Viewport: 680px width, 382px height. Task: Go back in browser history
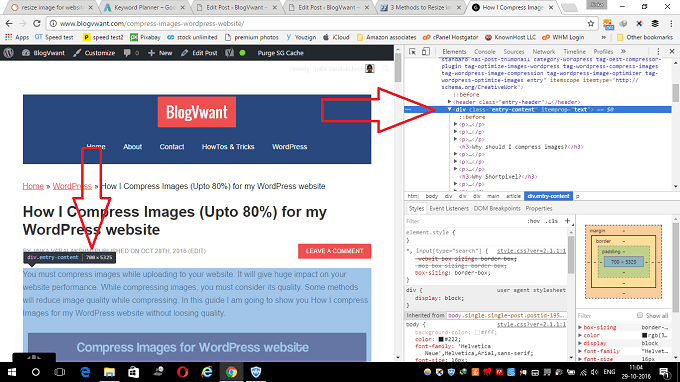coord(9,23)
